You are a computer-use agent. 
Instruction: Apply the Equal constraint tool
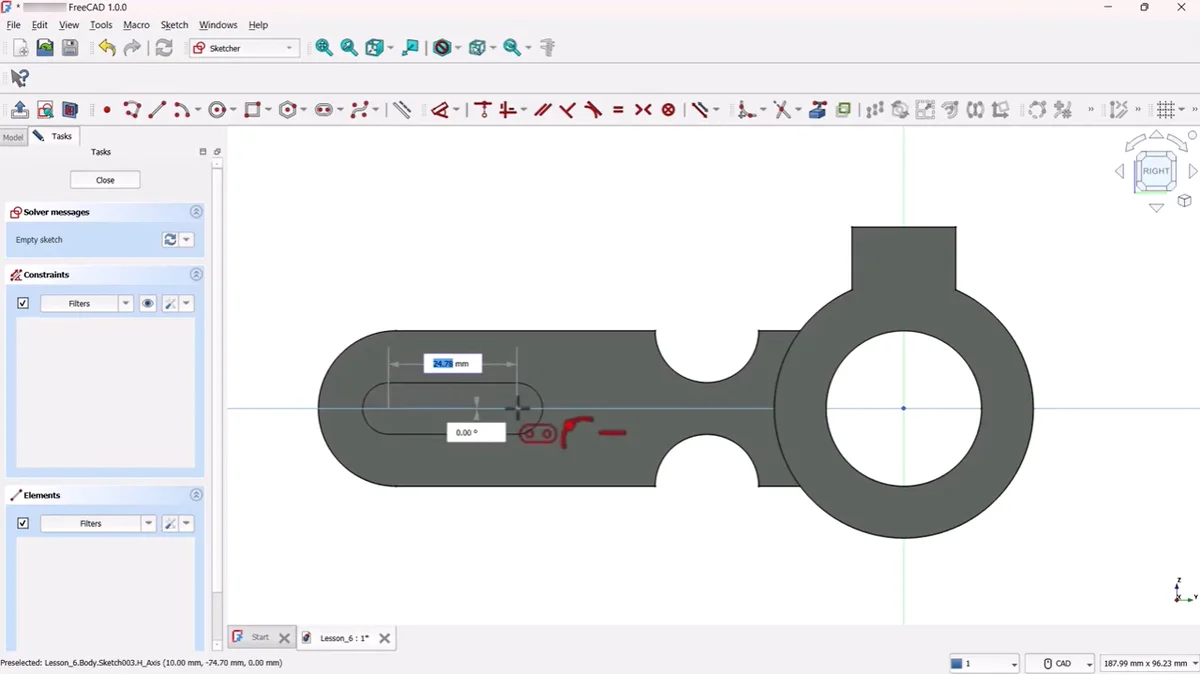618,110
